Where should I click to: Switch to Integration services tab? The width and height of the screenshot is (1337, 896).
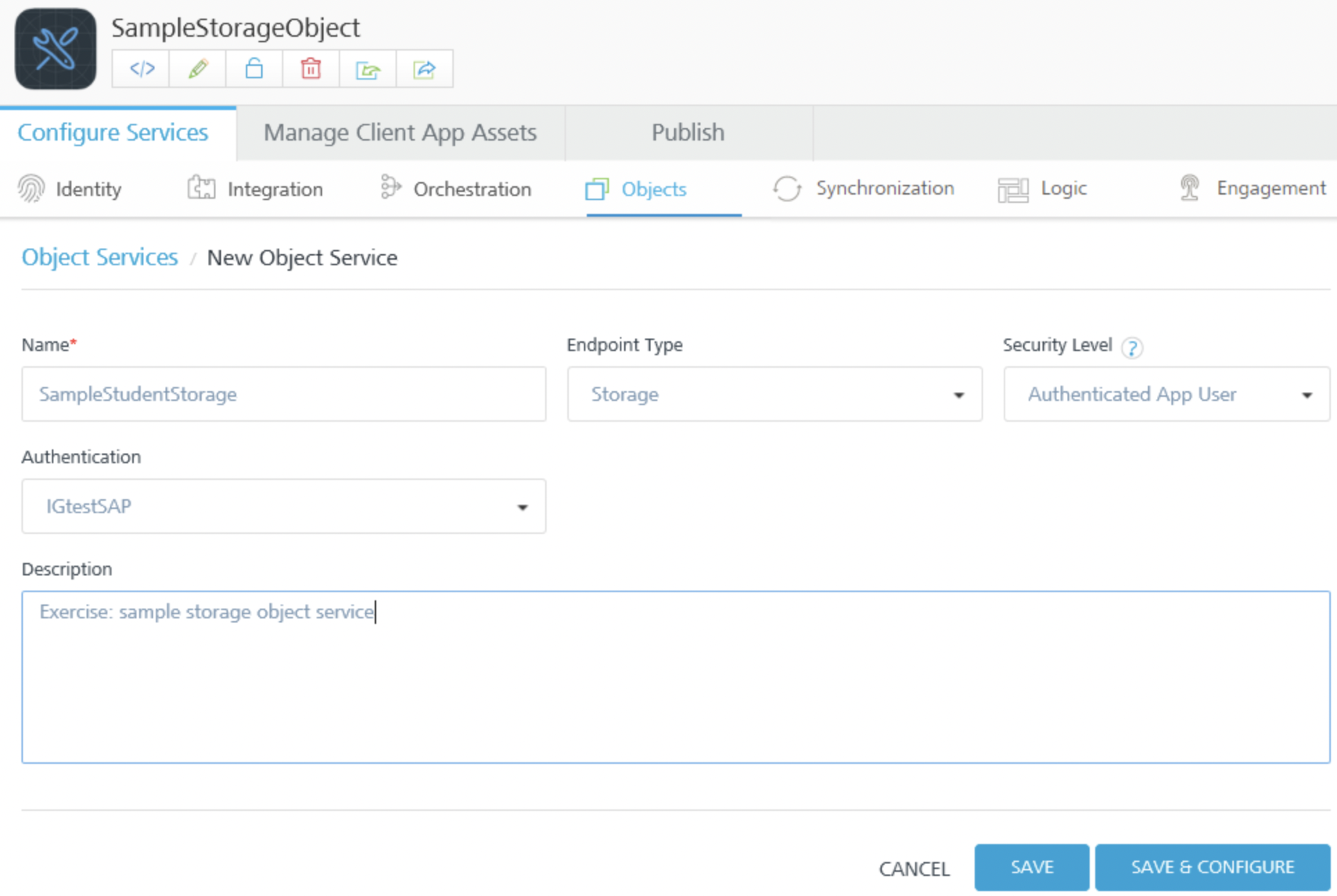coord(255,188)
